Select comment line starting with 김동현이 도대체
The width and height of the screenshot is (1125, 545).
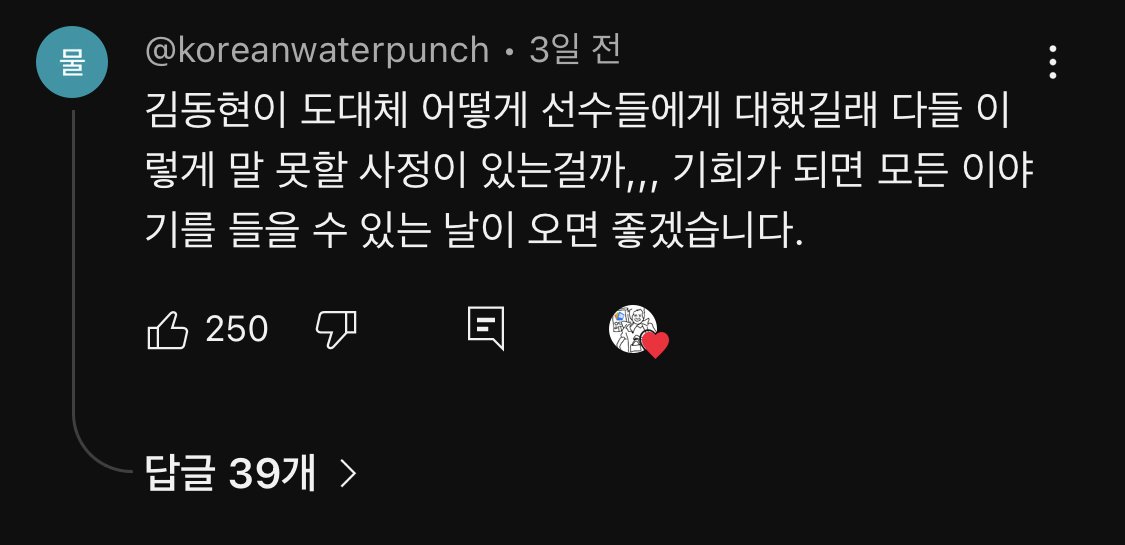point(578,113)
